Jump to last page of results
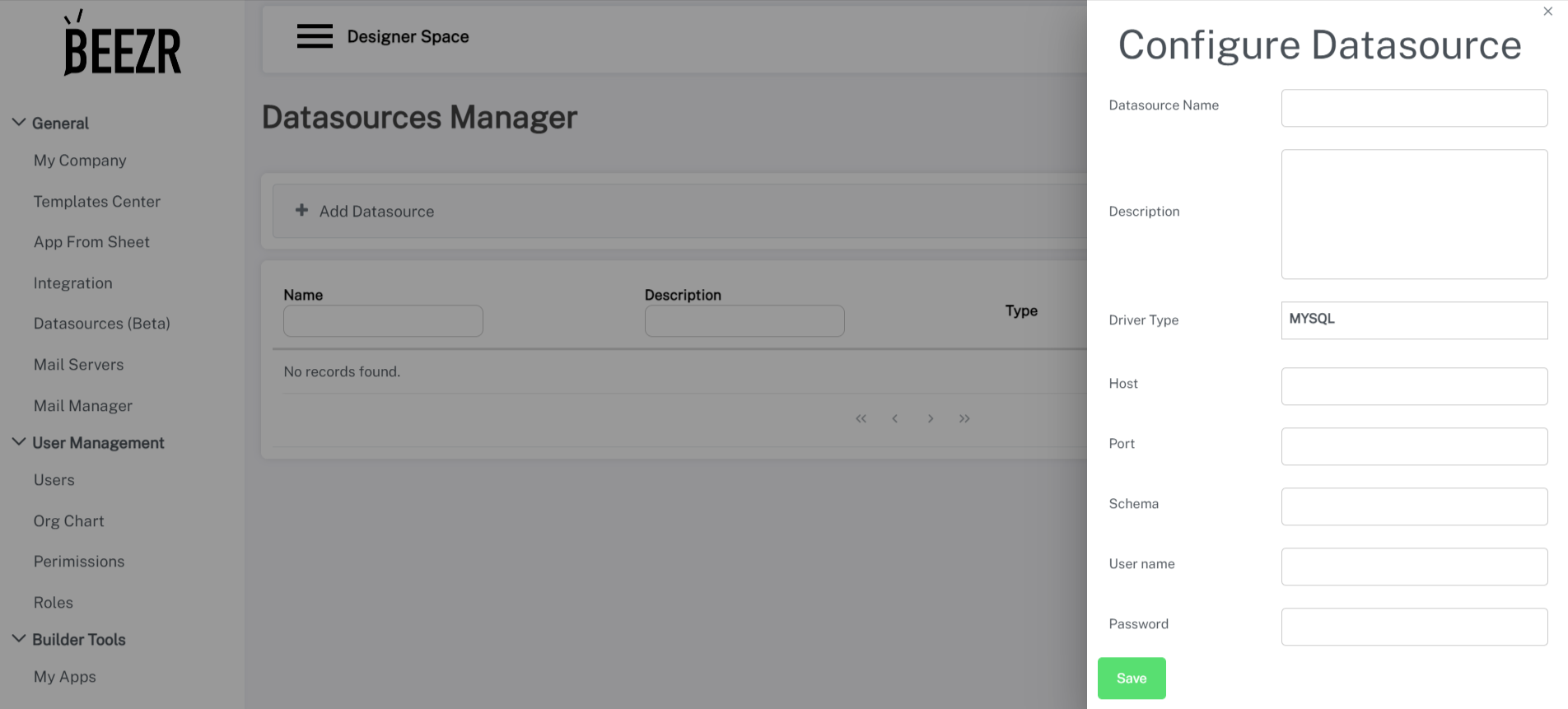The width and height of the screenshot is (1568, 709). (964, 419)
